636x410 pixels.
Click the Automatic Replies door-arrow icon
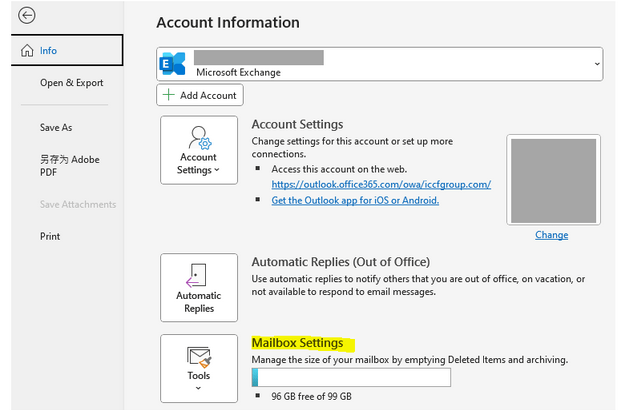coord(199,274)
